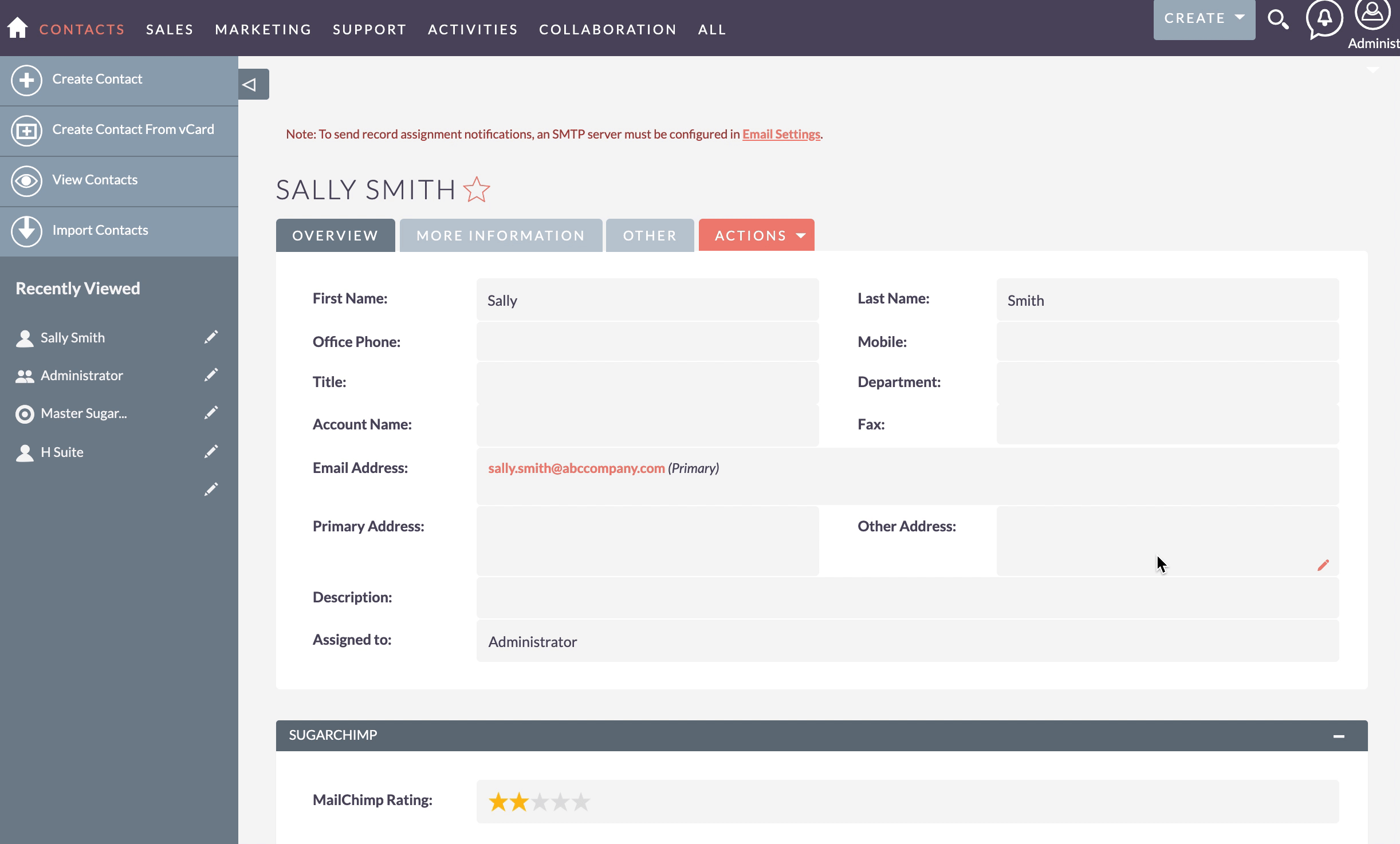Switch to the MORE INFORMATION tab
The height and width of the screenshot is (844, 1400).
[x=500, y=235]
